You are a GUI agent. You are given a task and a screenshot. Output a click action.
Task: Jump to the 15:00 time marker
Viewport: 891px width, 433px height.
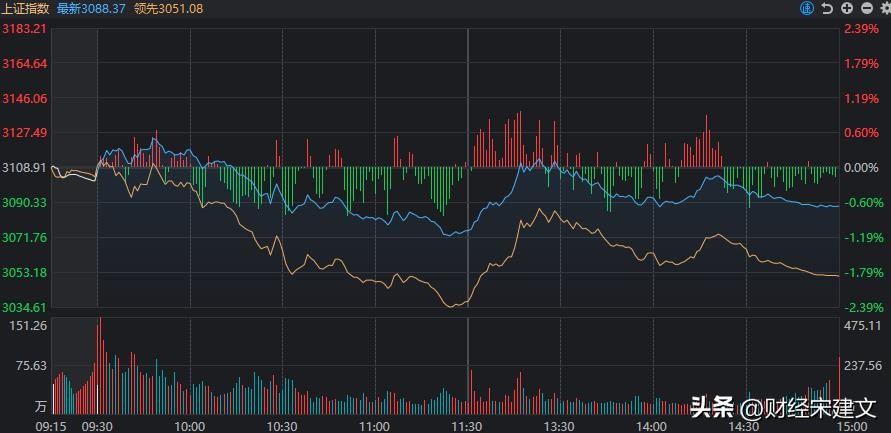tap(852, 426)
